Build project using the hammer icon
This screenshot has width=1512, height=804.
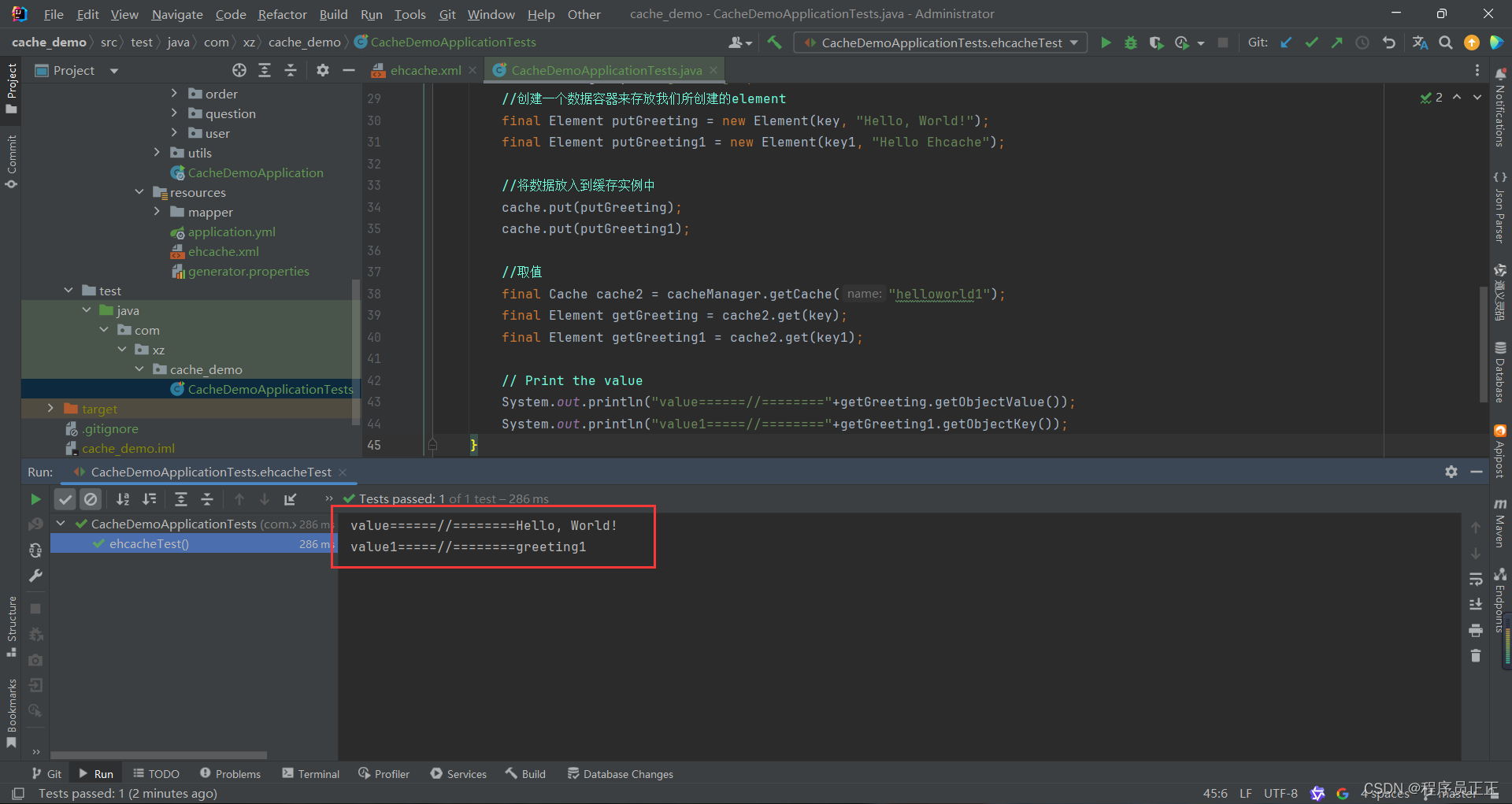pos(775,43)
